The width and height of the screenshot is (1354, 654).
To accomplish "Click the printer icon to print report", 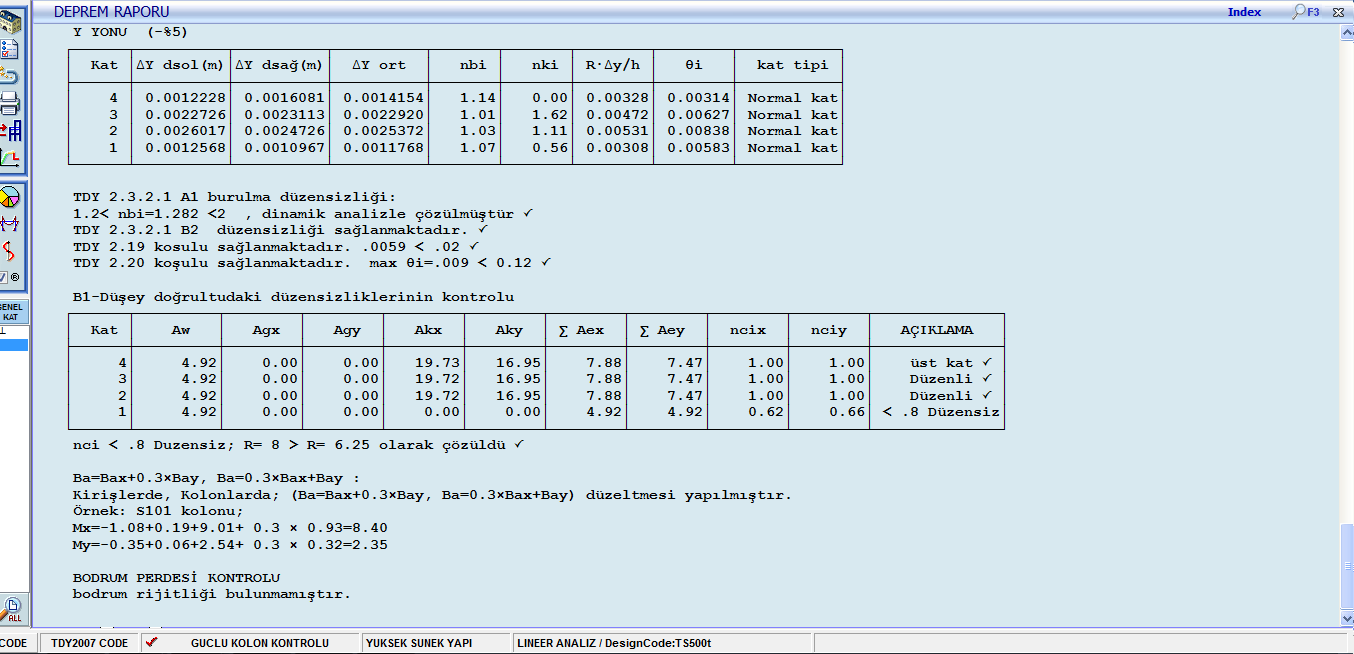I will pos(10,103).
